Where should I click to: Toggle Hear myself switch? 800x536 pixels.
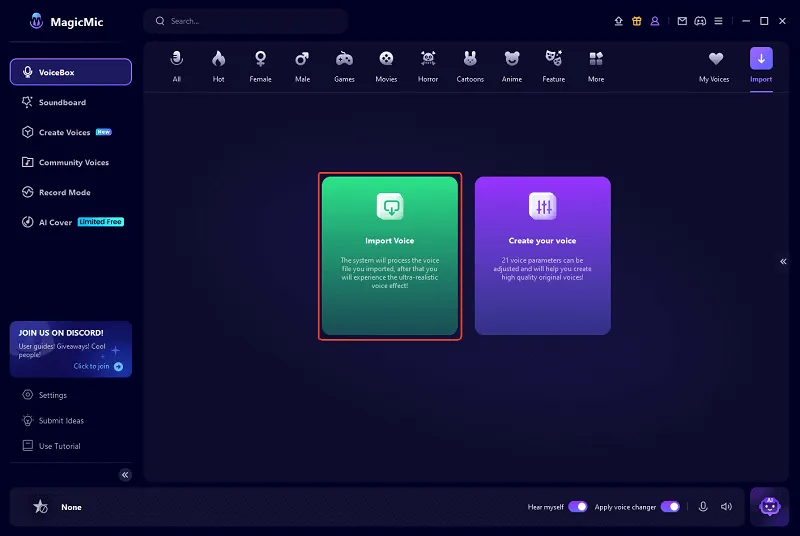point(578,506)
